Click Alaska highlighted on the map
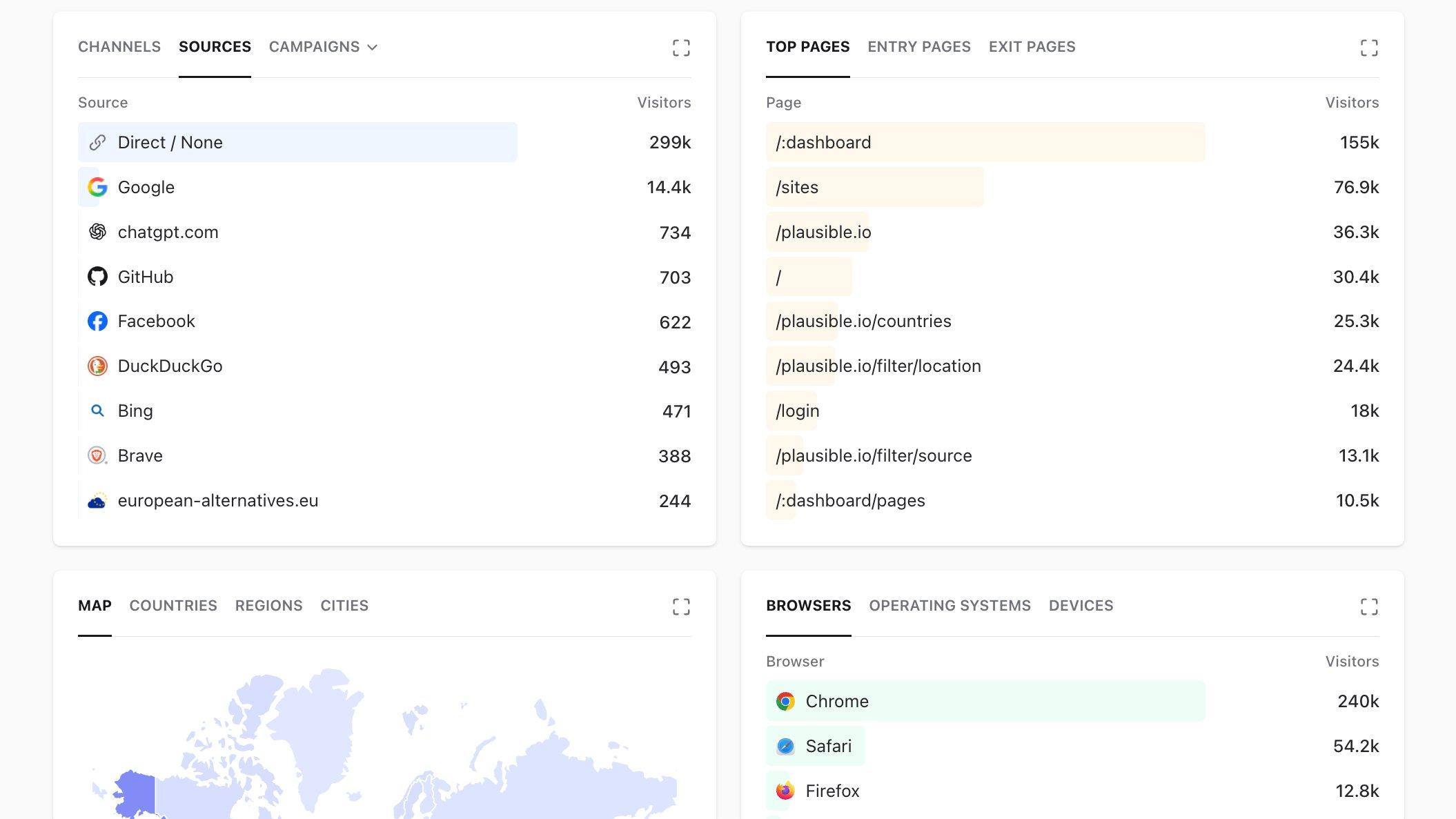This screenshot has height=819, width=1456. click(x=136, y=793)
